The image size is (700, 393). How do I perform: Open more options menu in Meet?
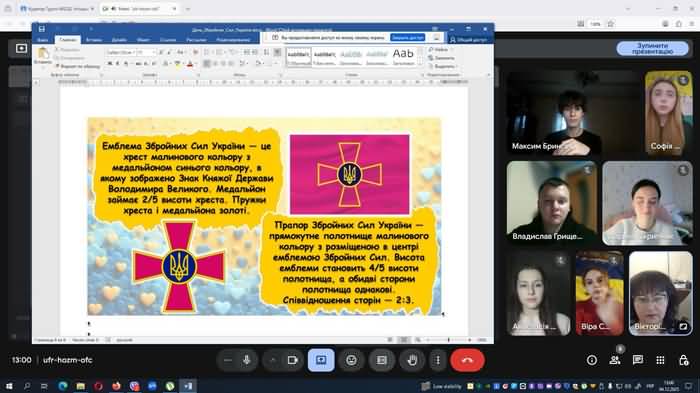(x=438, y=360)
